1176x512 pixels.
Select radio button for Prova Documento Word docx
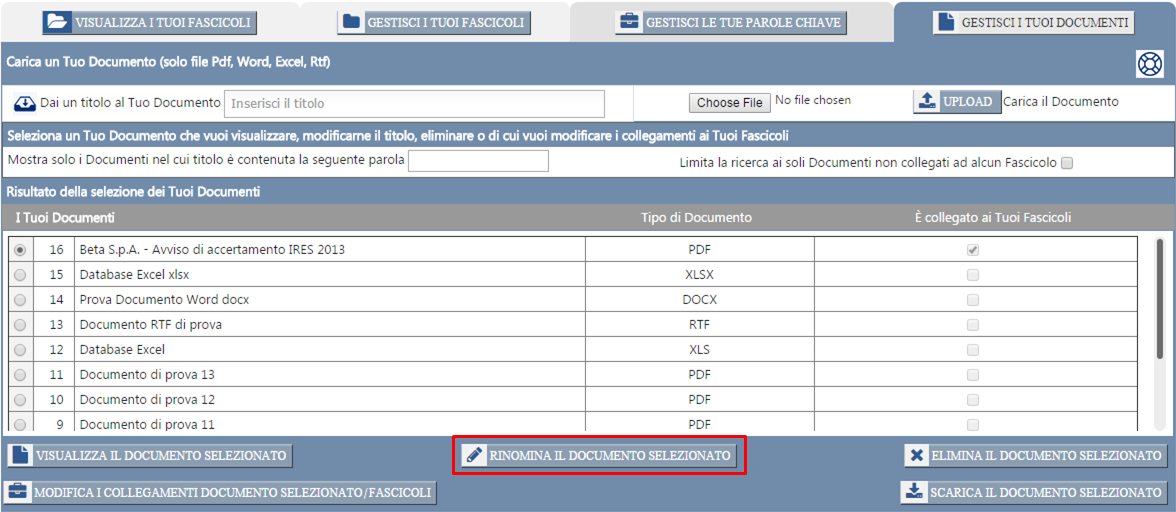(20, 300)
